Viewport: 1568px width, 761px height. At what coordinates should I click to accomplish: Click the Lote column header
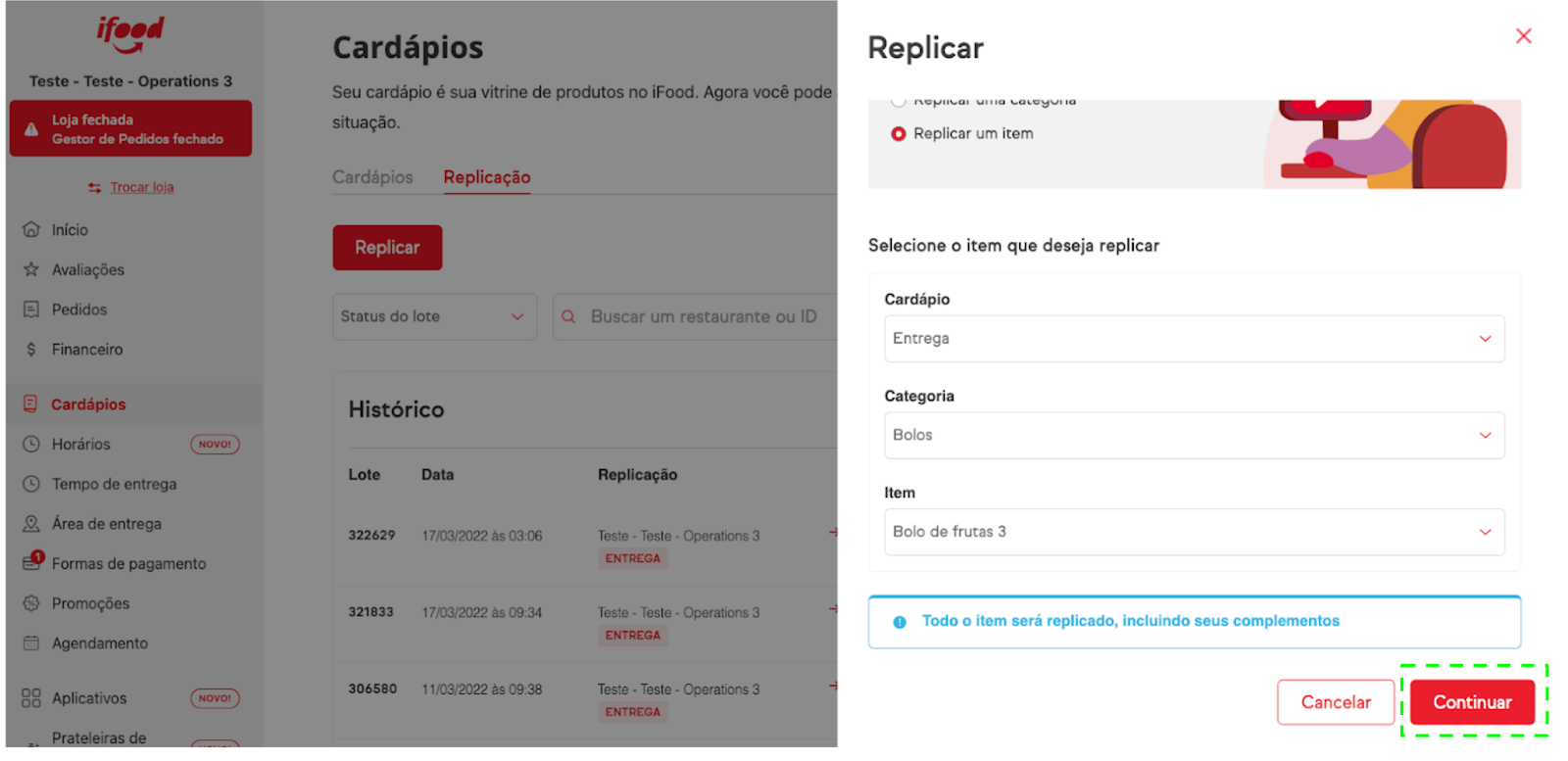click(365, 475)
